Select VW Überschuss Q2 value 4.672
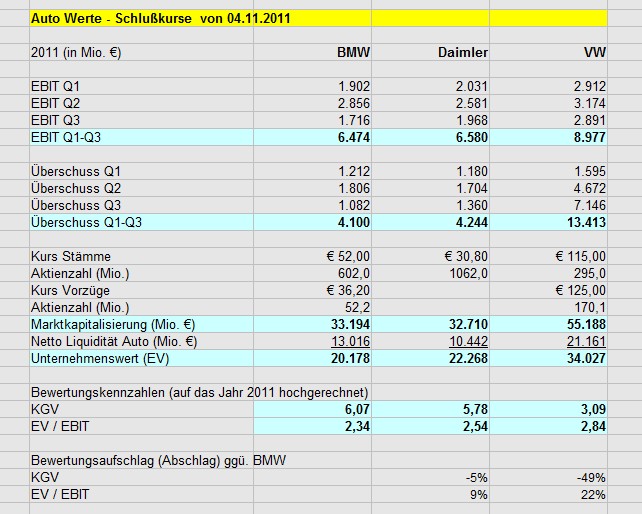 (590, 188)
